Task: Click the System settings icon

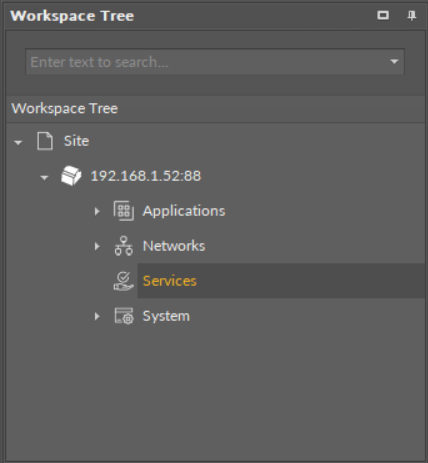Action: (124, 316)
